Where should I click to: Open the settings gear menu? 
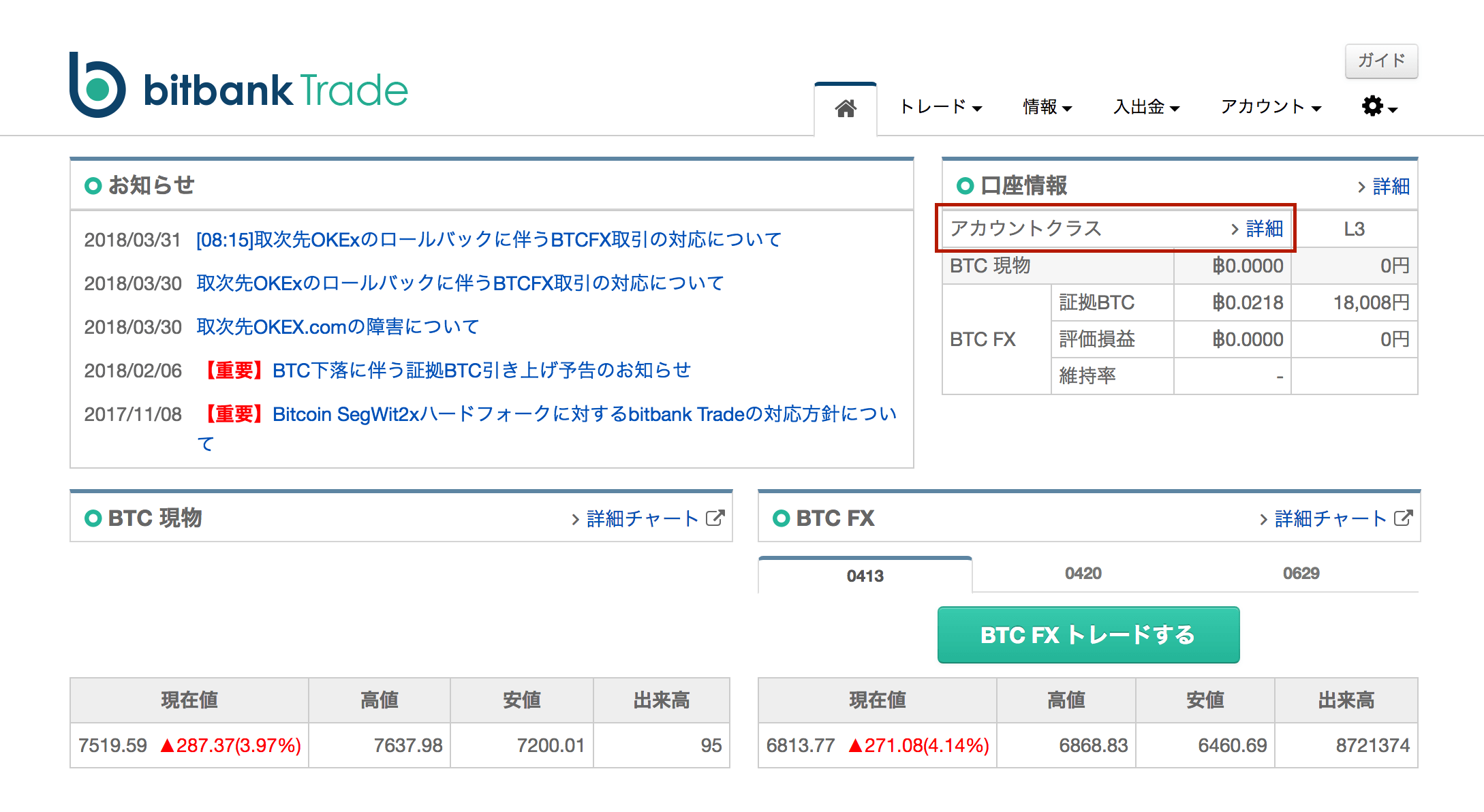coord(1379,106)
